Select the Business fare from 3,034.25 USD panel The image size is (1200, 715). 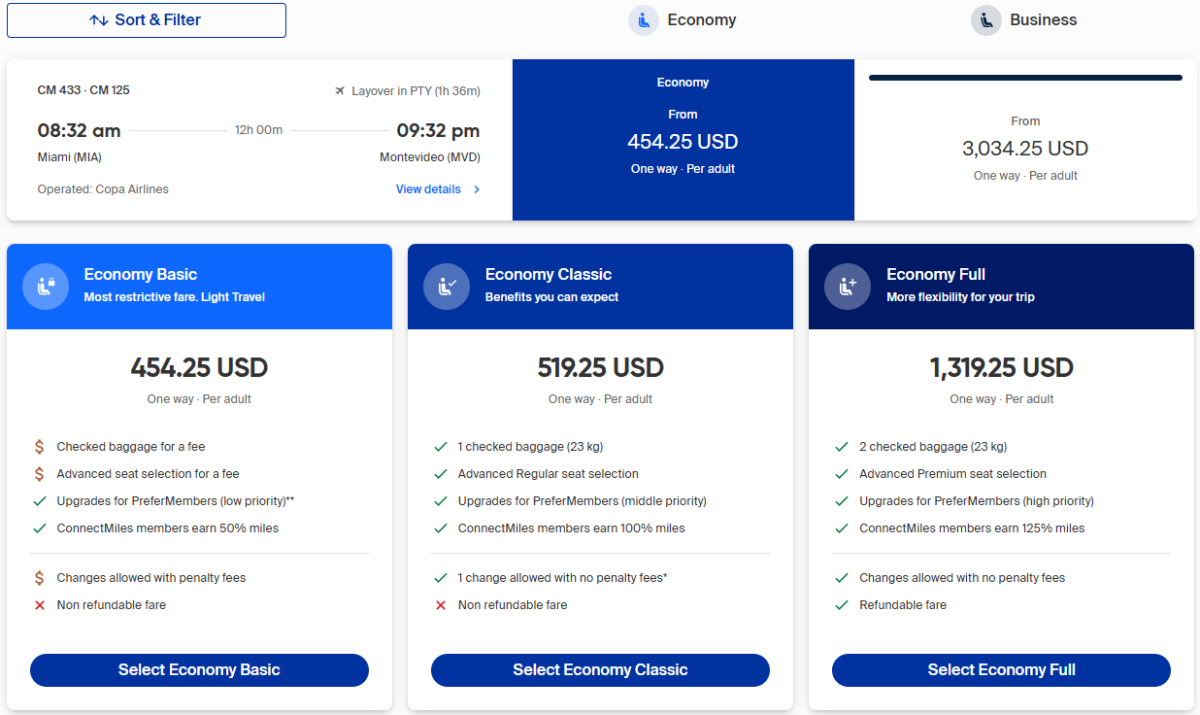pos(1025,147)
